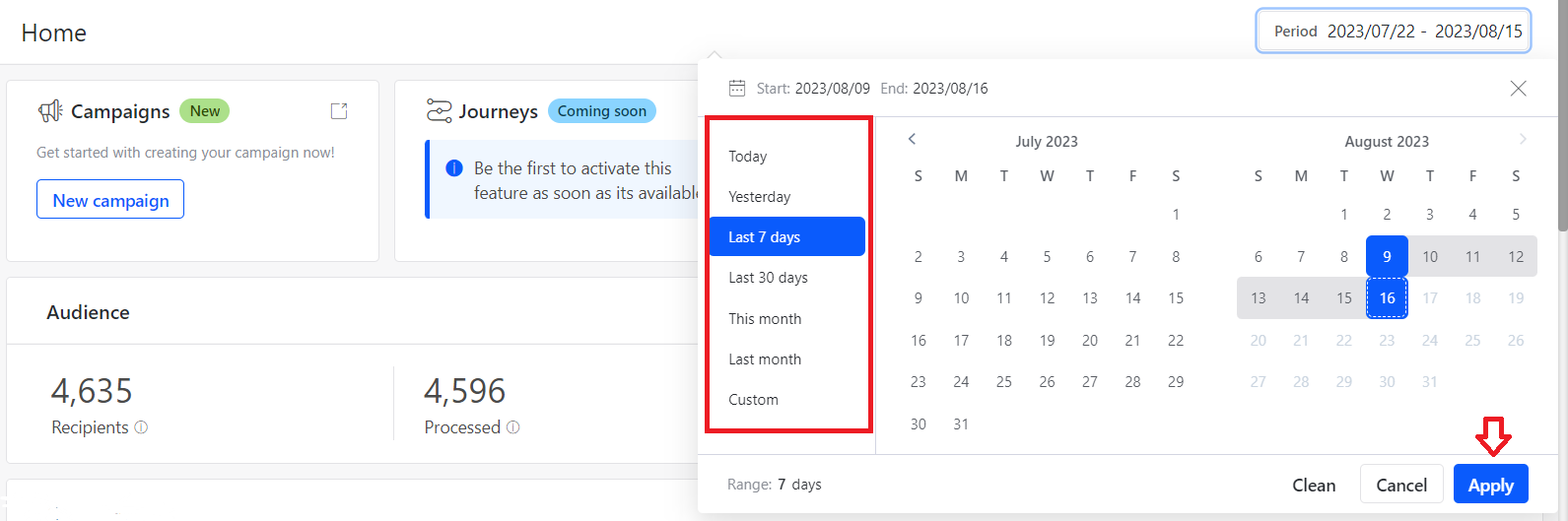Click the Range: 7 days text
Screen dimensions: 1568x521
tap(775, 485)
